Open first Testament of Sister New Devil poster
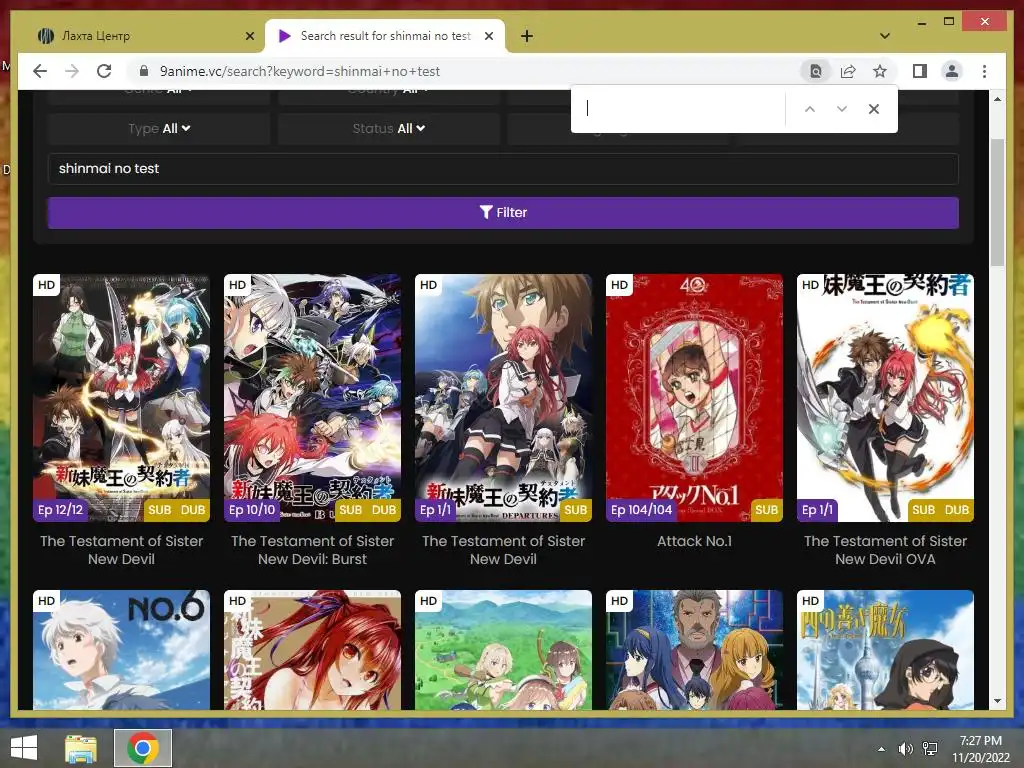The height and width of the screenshot is (768, 1024). [121, 397]
